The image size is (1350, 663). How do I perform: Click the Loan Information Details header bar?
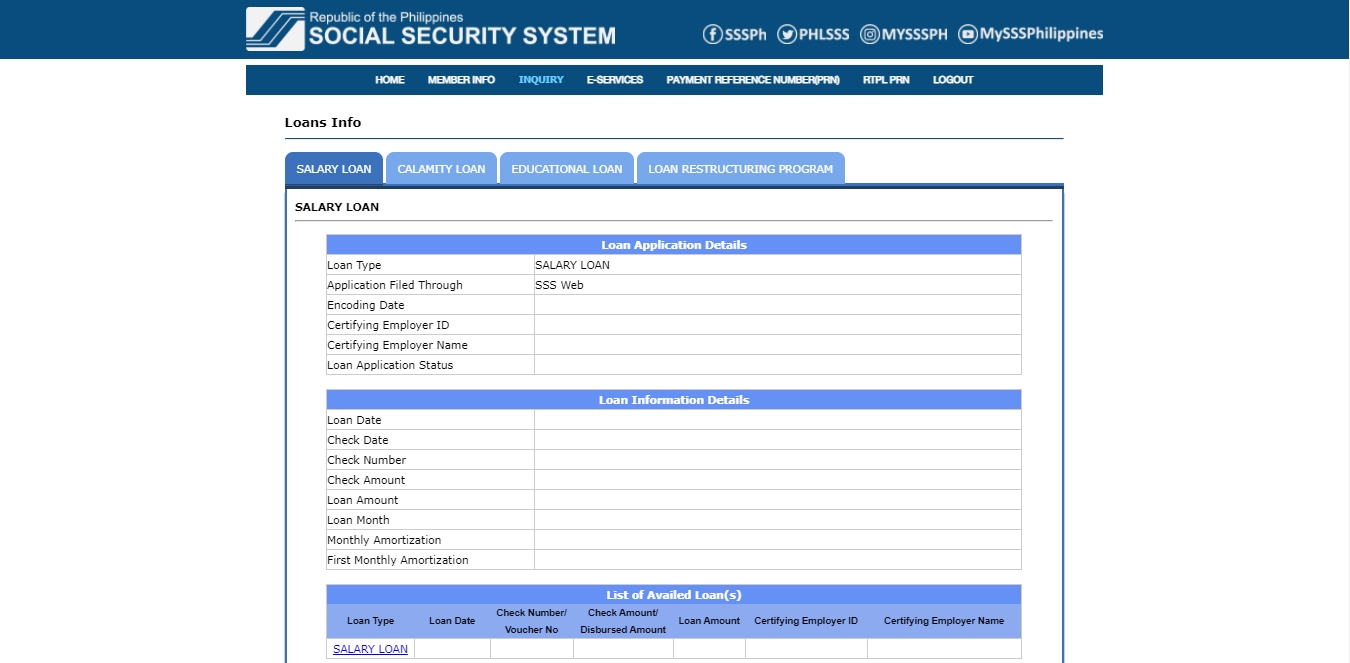point(673,399)
